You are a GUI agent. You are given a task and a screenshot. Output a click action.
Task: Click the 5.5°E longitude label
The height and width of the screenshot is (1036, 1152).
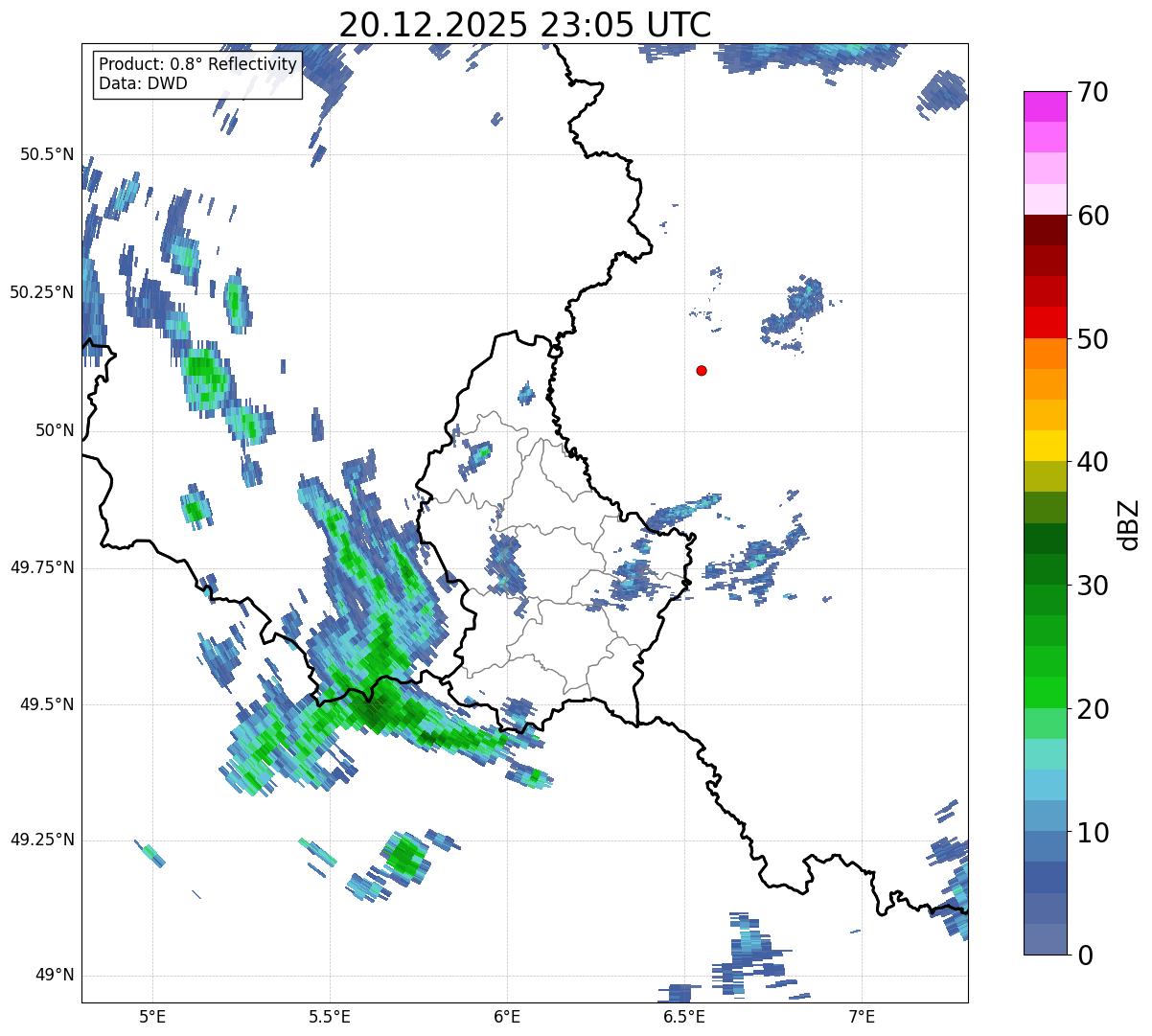pos(330,1016)
